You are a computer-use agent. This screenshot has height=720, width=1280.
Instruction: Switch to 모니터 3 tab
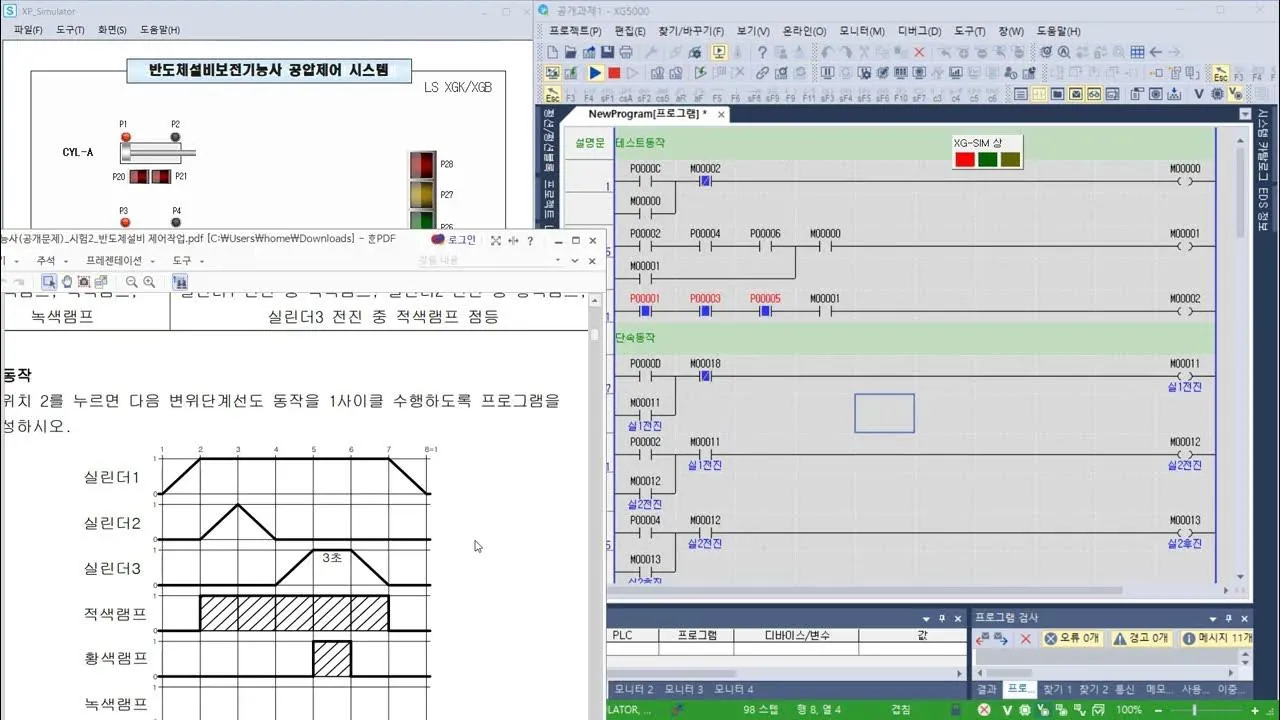pos(684,689)
